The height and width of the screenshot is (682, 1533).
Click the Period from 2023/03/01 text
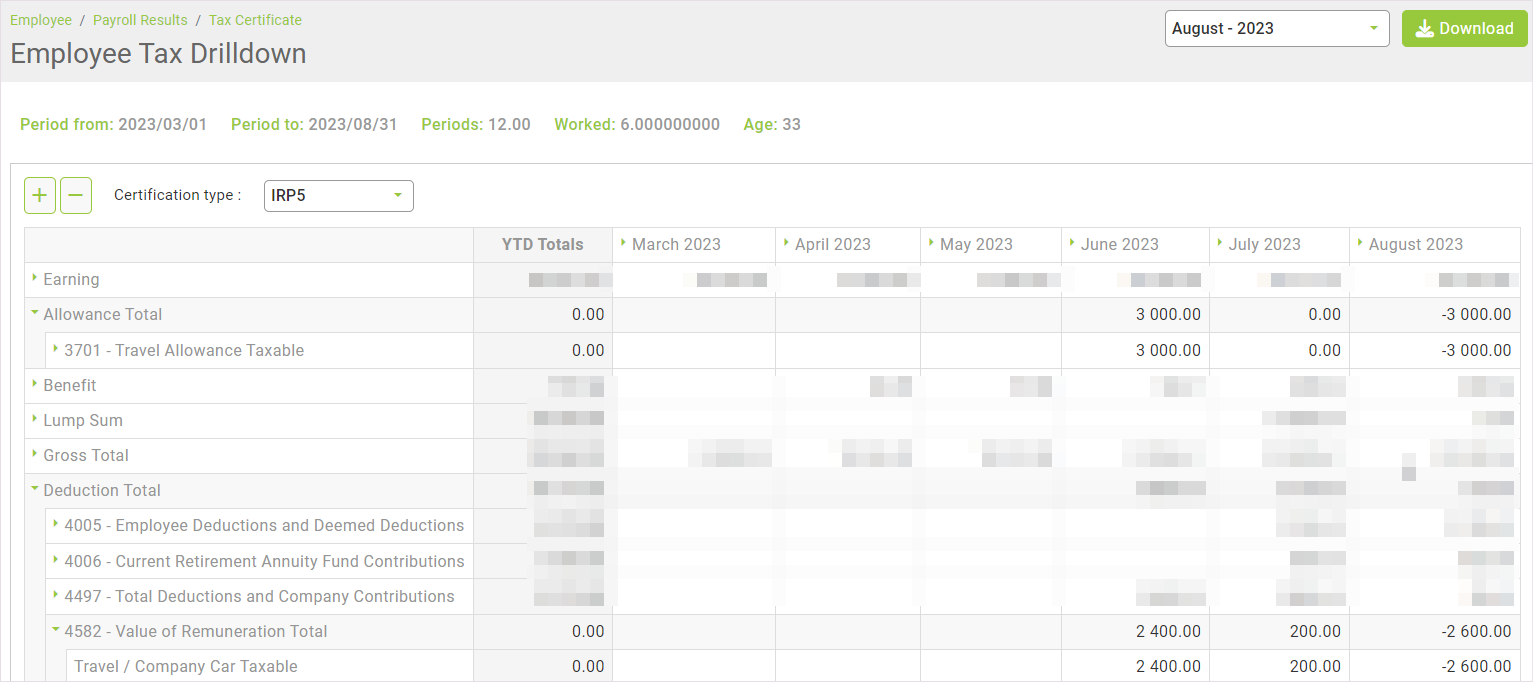[113, 125]
